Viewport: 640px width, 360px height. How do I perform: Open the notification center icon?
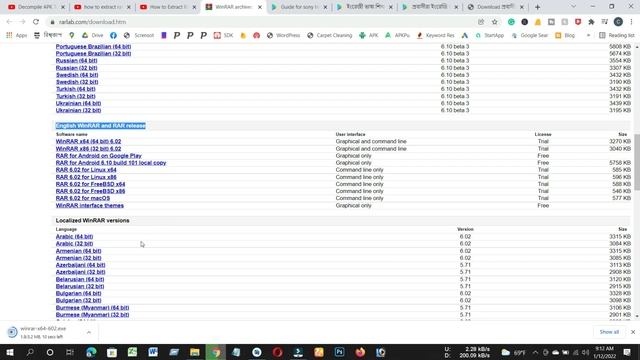coord(627,352)
